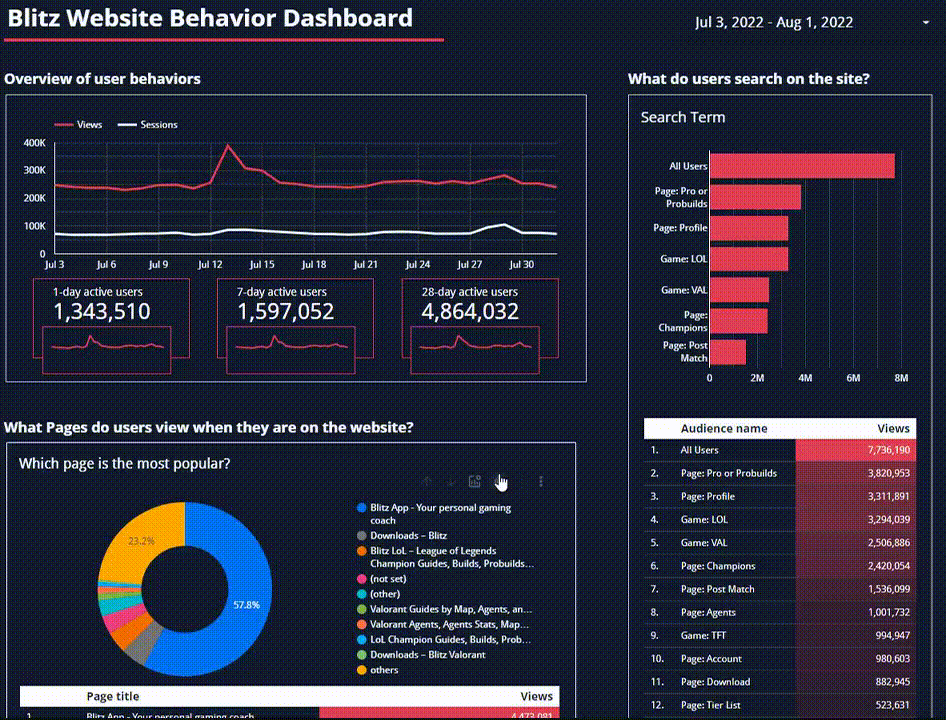This screenshot has width=946, height=720.
Task: Select 'Page: Pro or Probuilds' in the Audience table
Action: pyautogui.click(x=729, y=473)
